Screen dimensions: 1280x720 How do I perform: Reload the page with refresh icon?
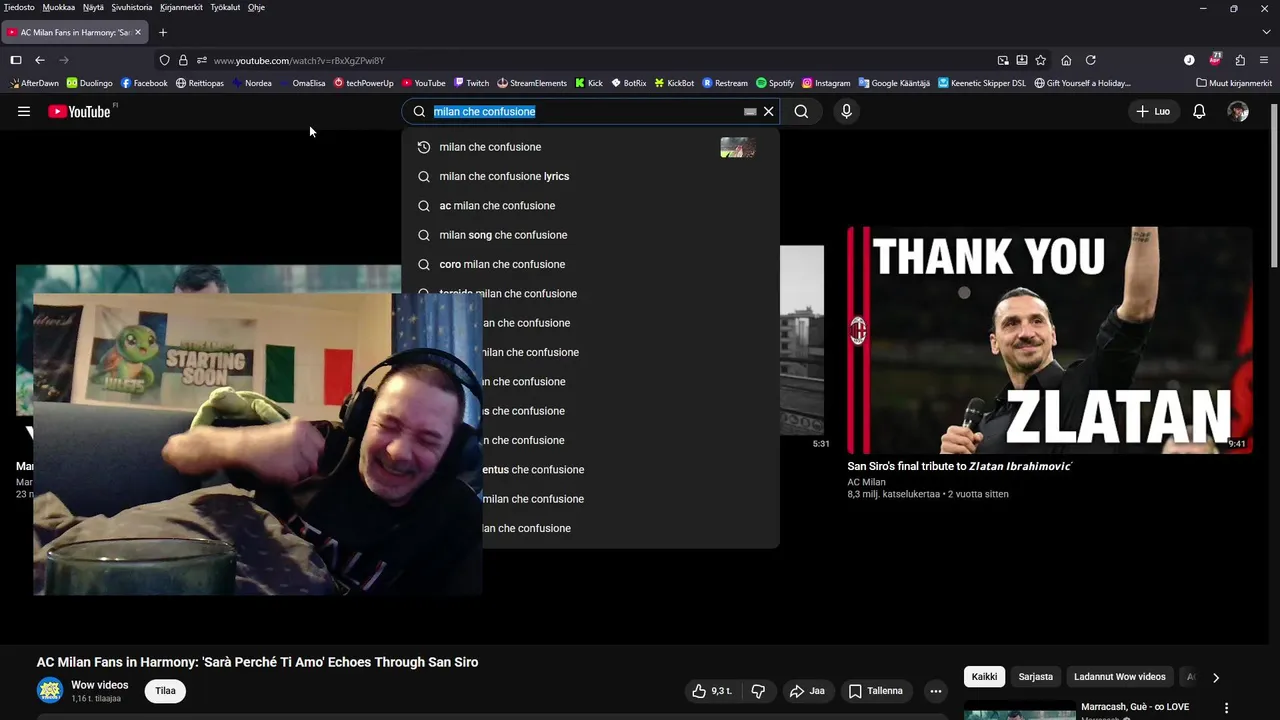tap(1091, 60)
